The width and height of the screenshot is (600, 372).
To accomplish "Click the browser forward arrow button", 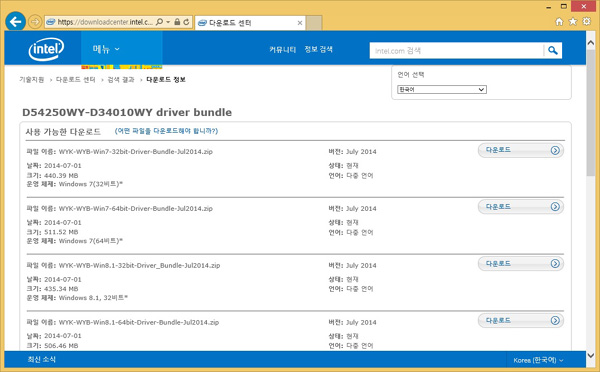I will click(x=35, y=22).
